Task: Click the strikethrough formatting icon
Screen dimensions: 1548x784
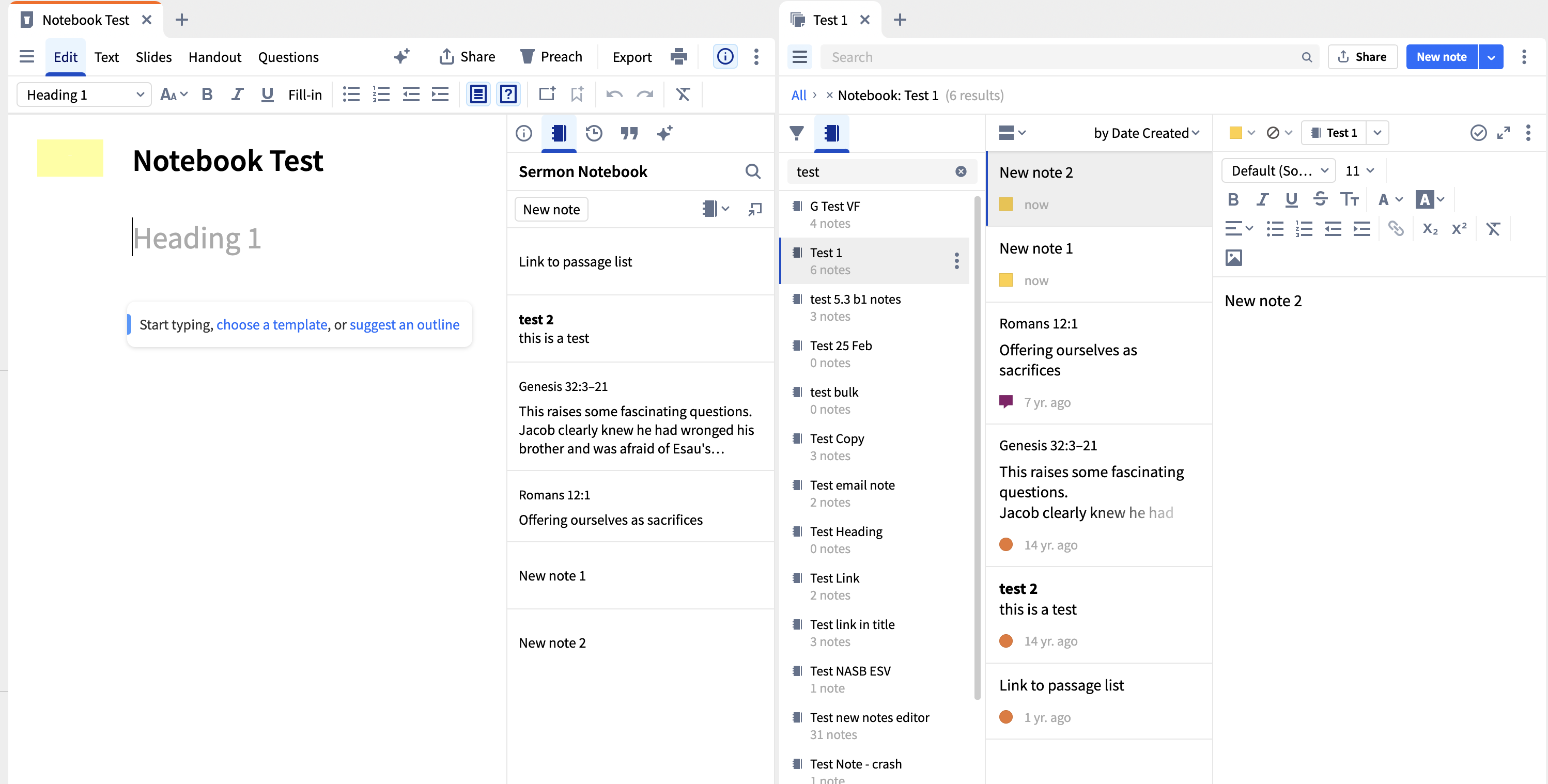Action: pyautogui.click(x=1320, y=199)
